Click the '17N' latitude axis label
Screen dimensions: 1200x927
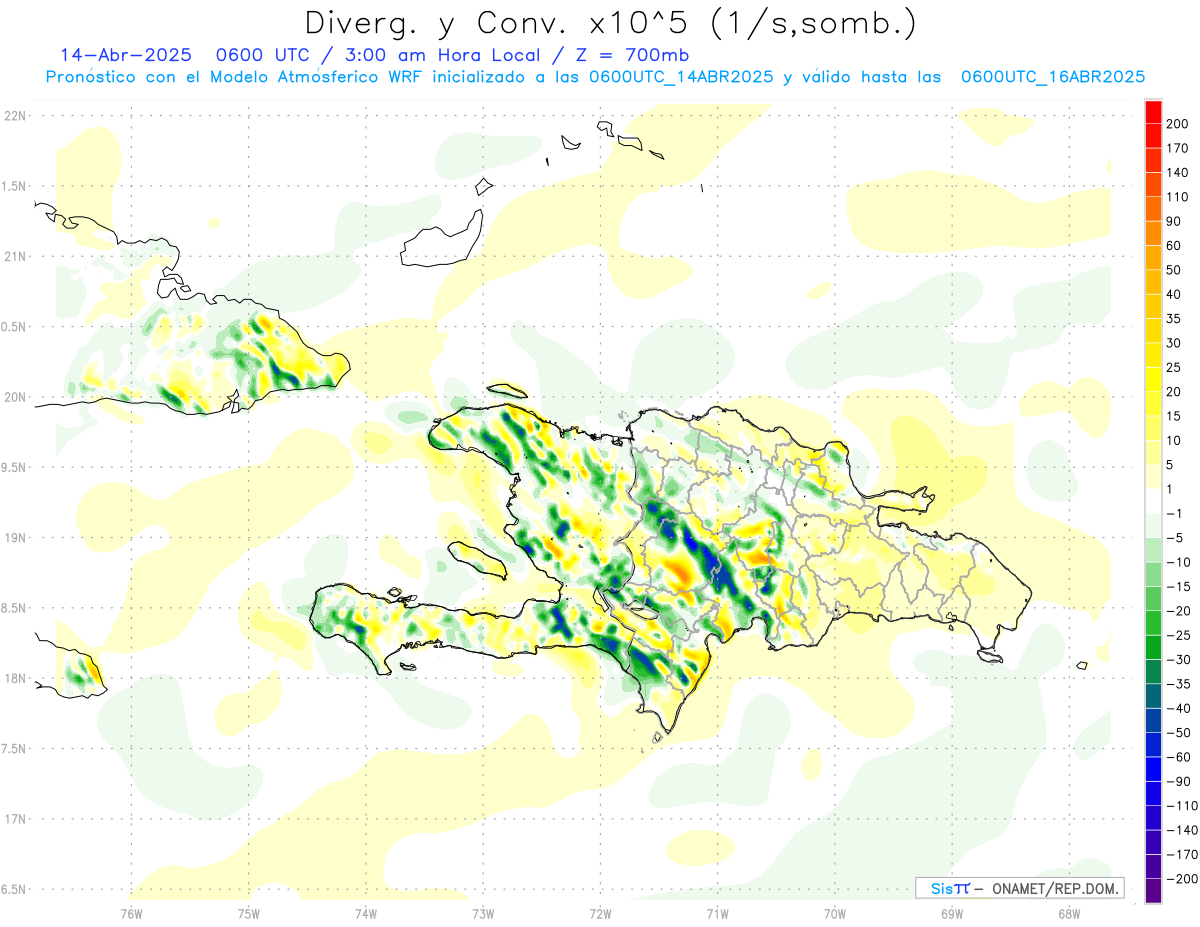(16, 819)
